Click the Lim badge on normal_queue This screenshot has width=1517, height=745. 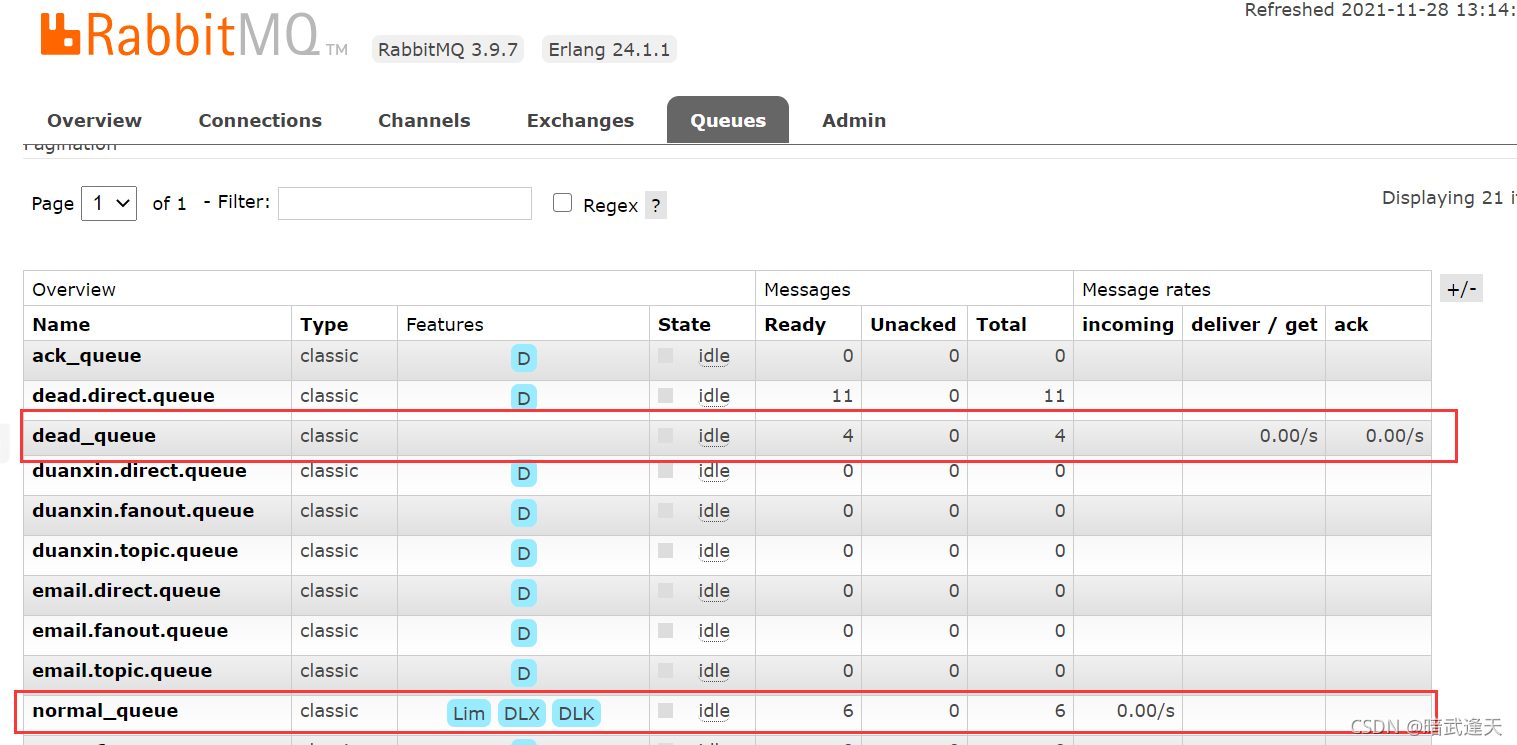(469, 713)
